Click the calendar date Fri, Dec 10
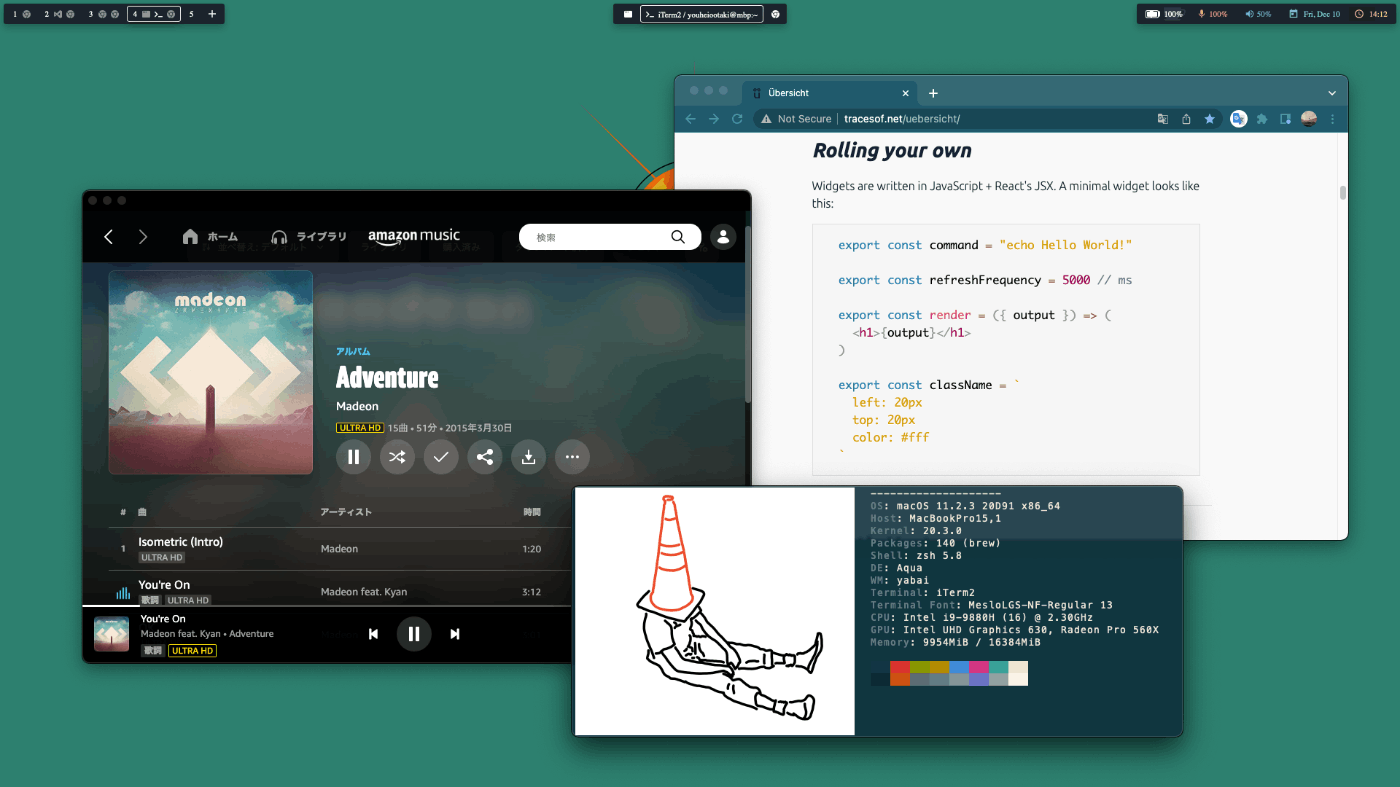Image resolution: width=1400 pixels, height=787 pixels. pyautogui.click(x=1314, y=14)
